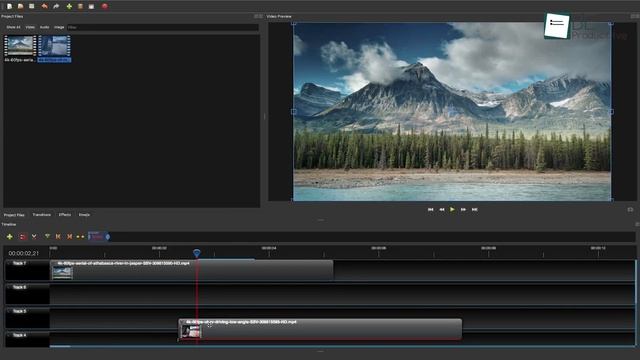Viewport: 640px width, 360px height.
Task: Open a project with the folder icon
Action: pos(20,6)
